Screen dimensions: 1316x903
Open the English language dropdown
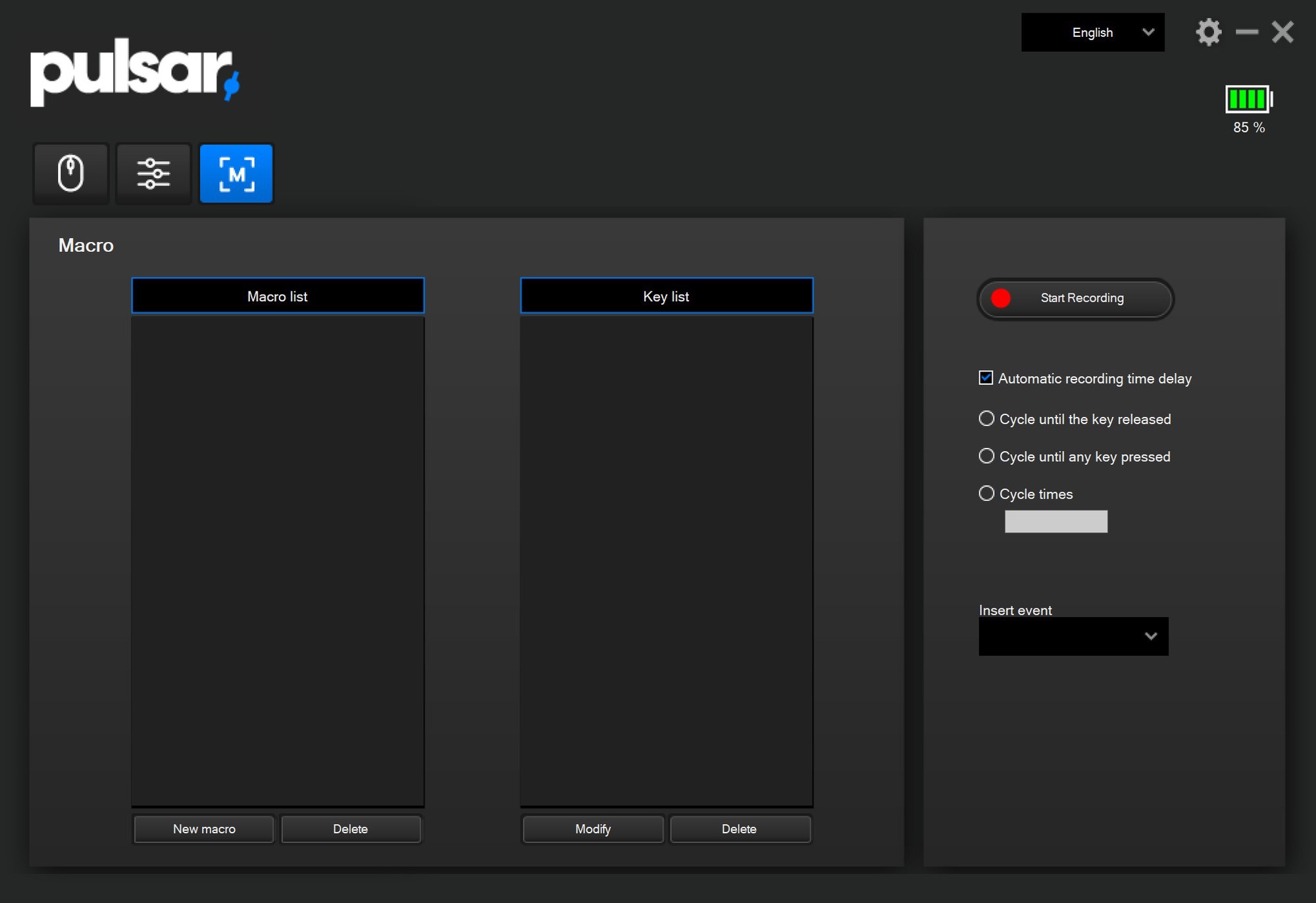(x=1092, y=32)
